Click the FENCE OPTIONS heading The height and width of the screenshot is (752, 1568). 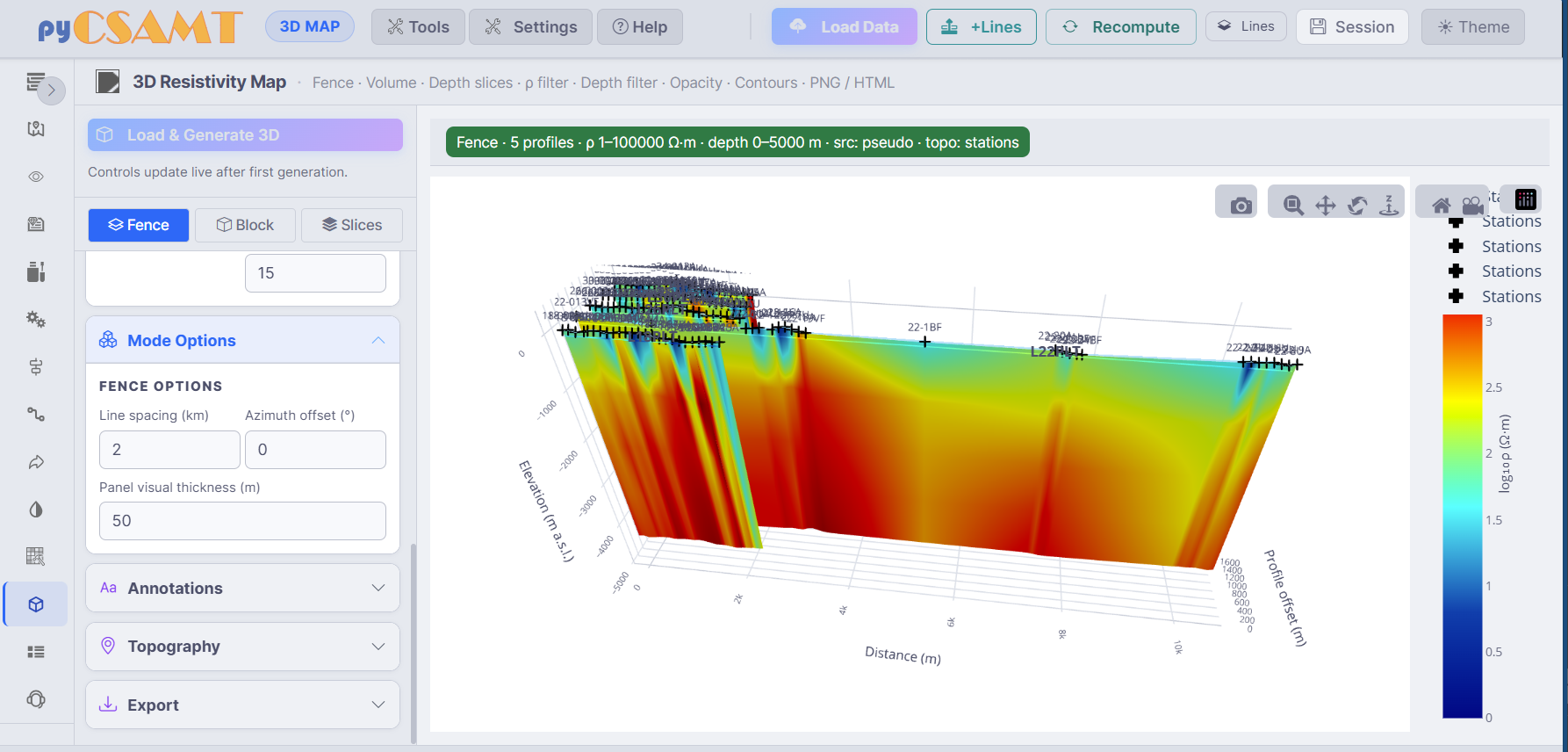coord(161,387)
